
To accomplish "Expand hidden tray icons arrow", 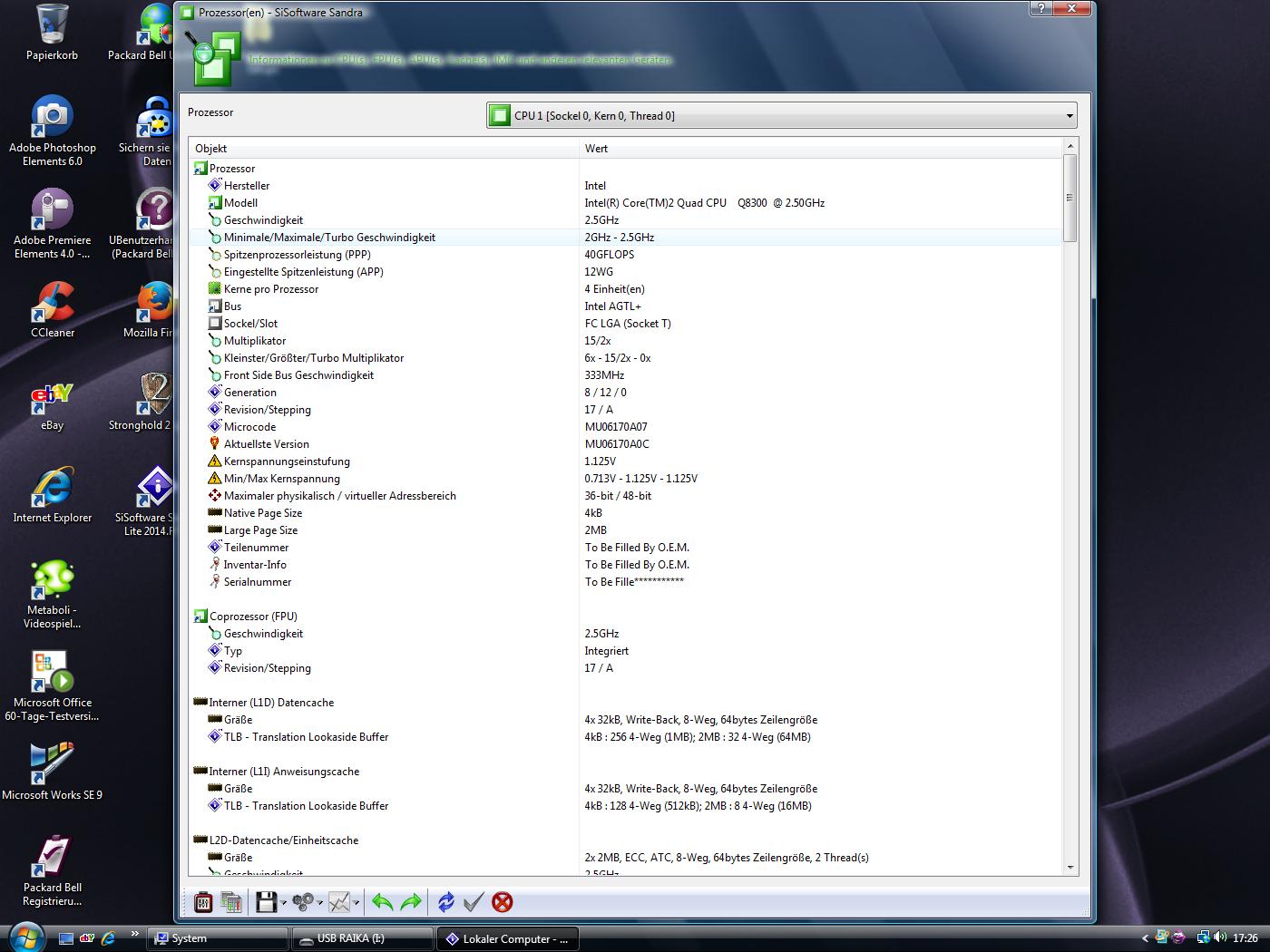I will 1145,938.
